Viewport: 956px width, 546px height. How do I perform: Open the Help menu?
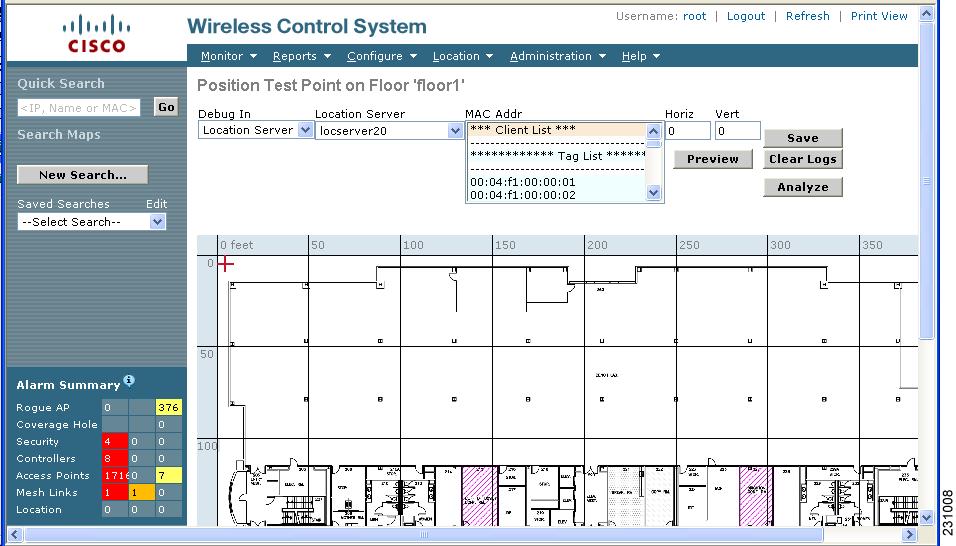(x=641, y=56)
